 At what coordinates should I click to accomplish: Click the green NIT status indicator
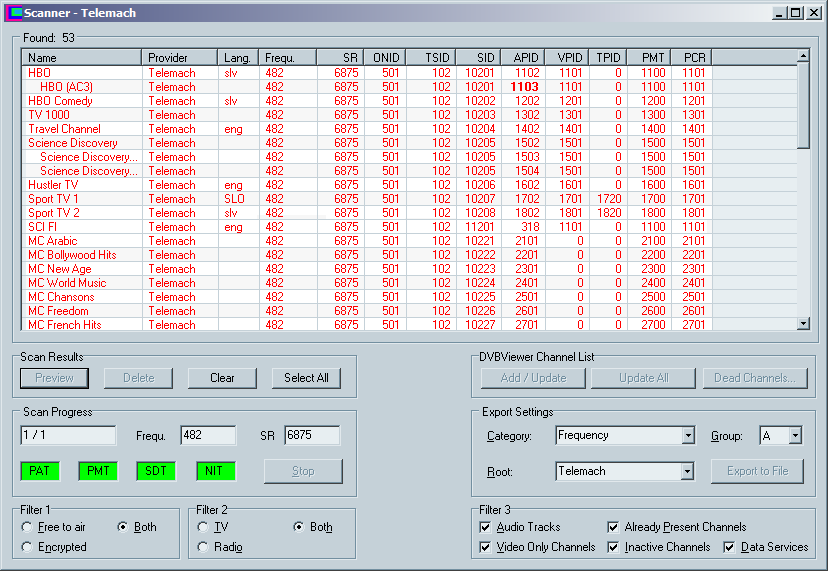click(x=215, y=471)
